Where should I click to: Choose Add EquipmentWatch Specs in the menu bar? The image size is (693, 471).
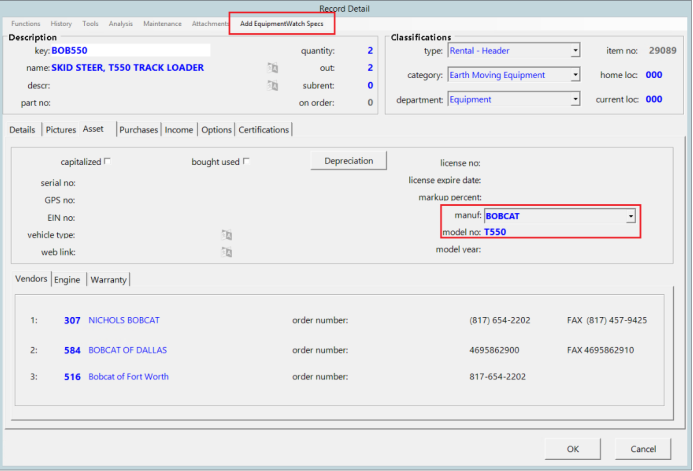[282, 23]
